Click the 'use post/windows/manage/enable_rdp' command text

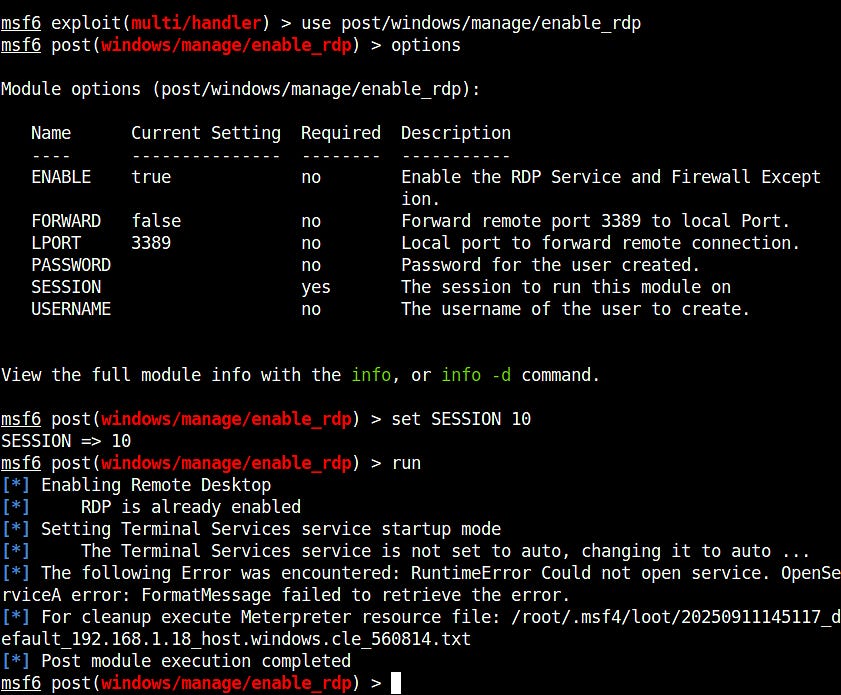click(471, 23)
